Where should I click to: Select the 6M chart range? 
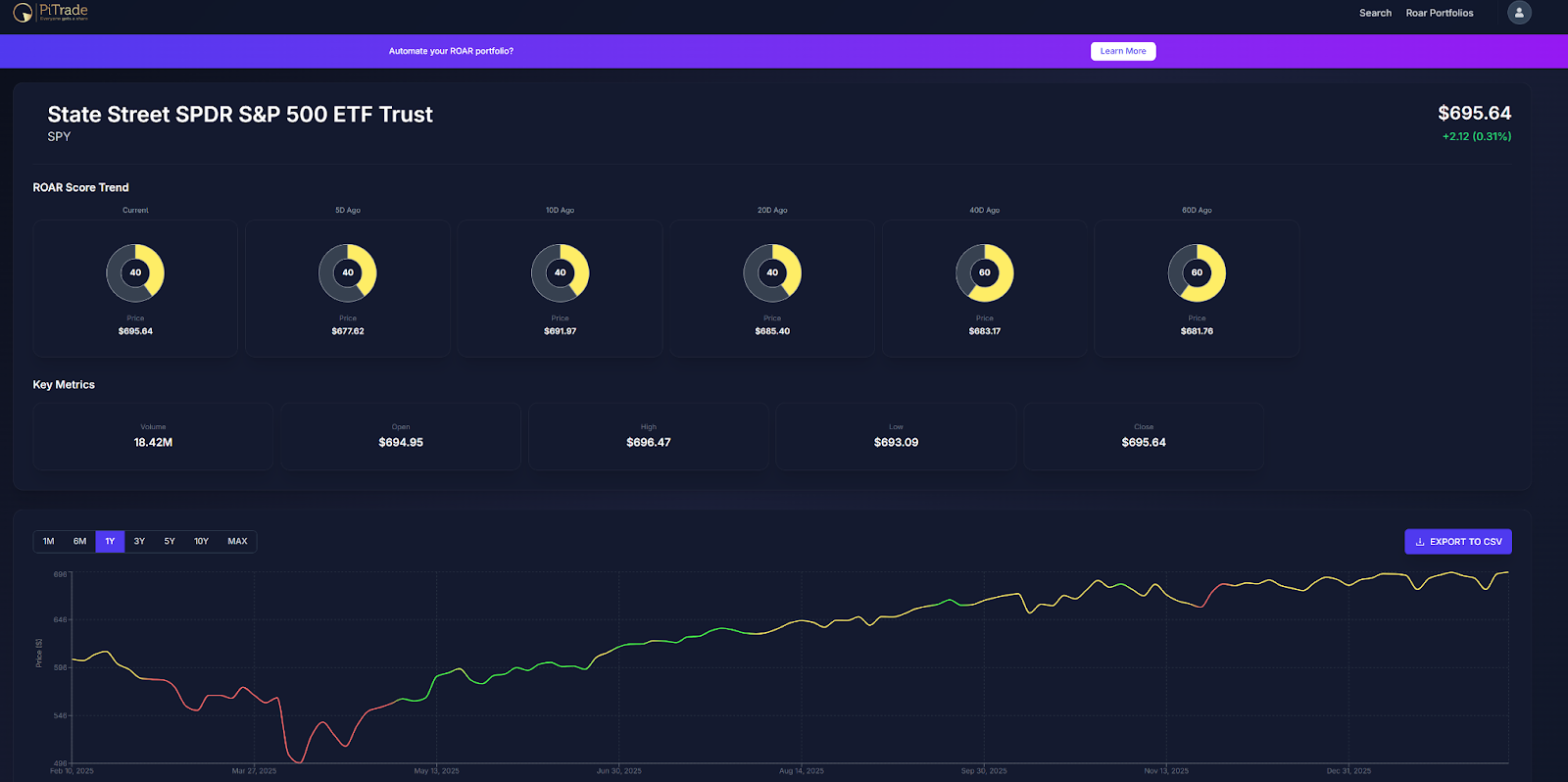(79, 541)
